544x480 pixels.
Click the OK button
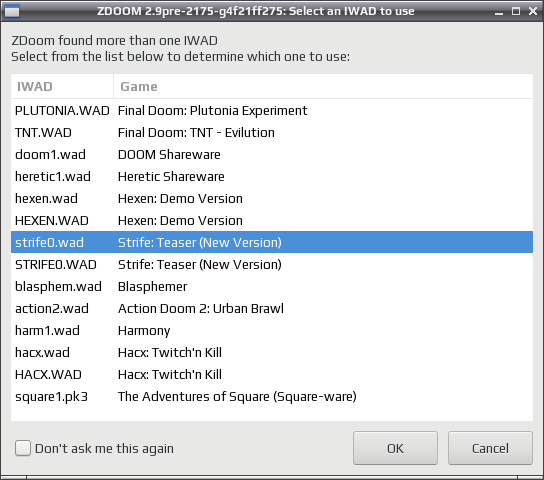click(x=395, y=448)
